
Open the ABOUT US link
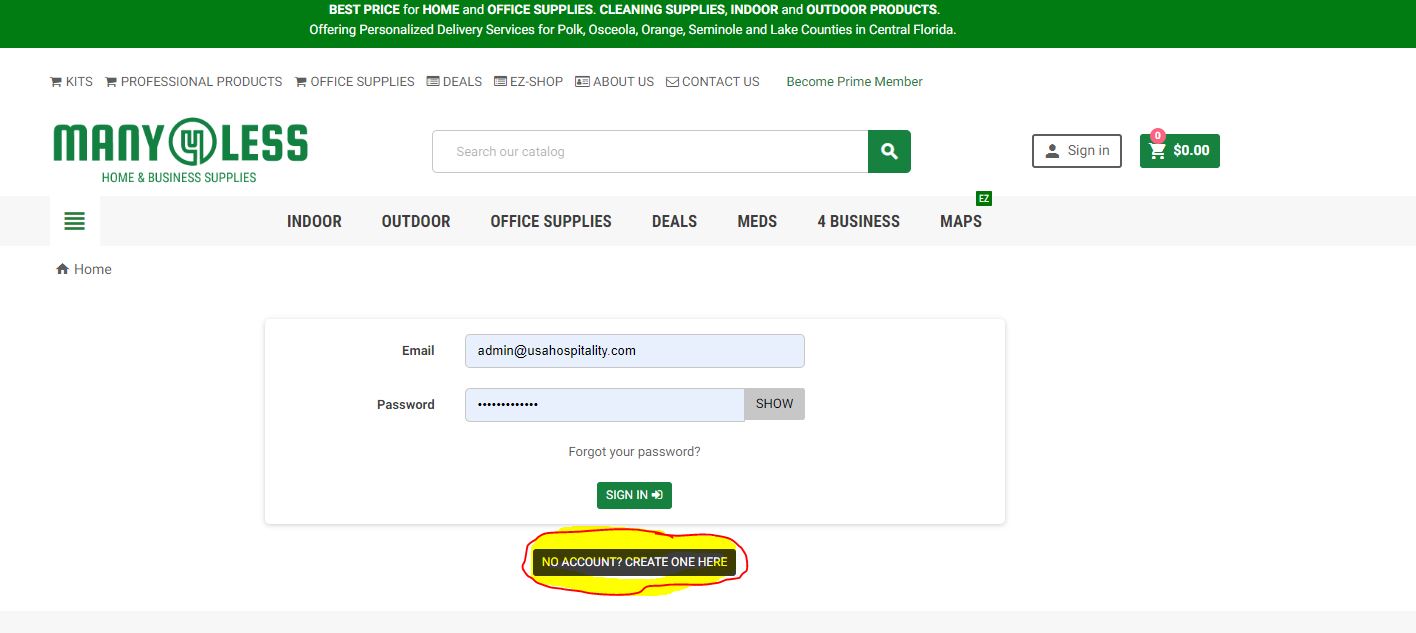click(615, 82)
